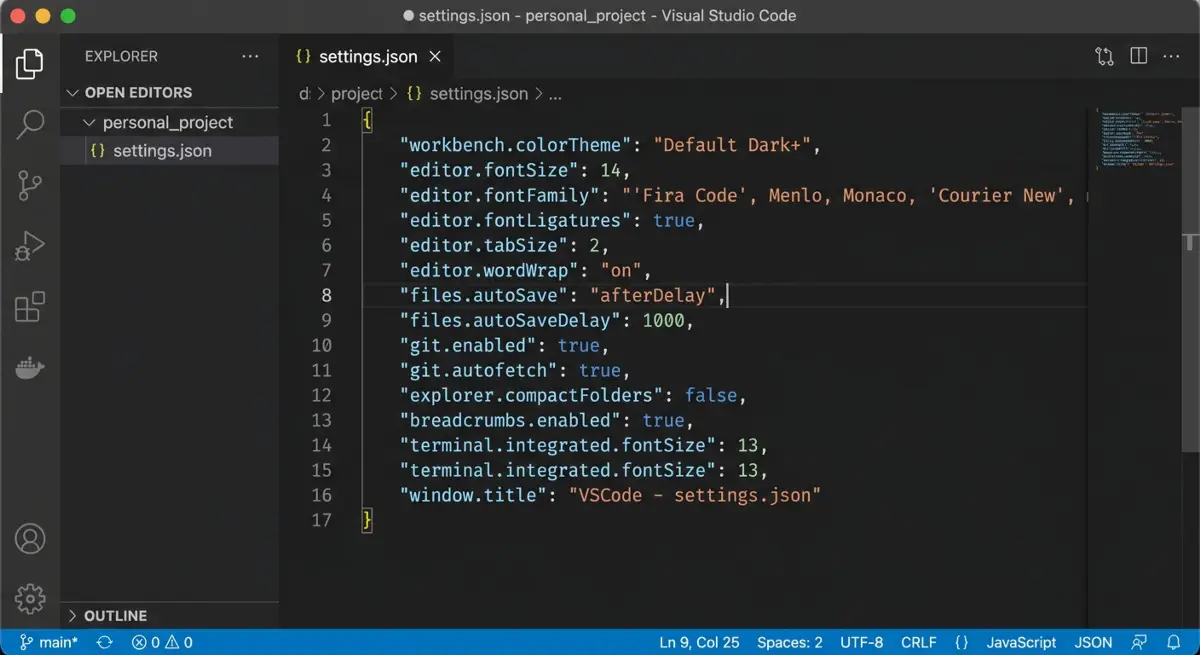1200x655 pixels.
Task: Collapse the OPEN EDITORS section
Action: click(169, 92)
